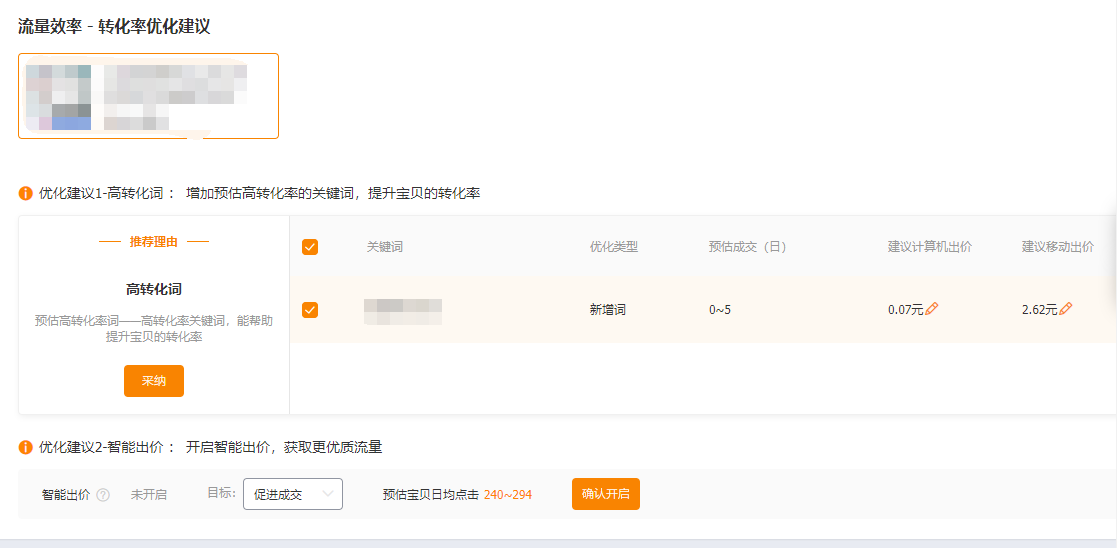Select the 预估成交（日） column header
Viewport: 1117px width, 548px height.
tap(747, 247)
